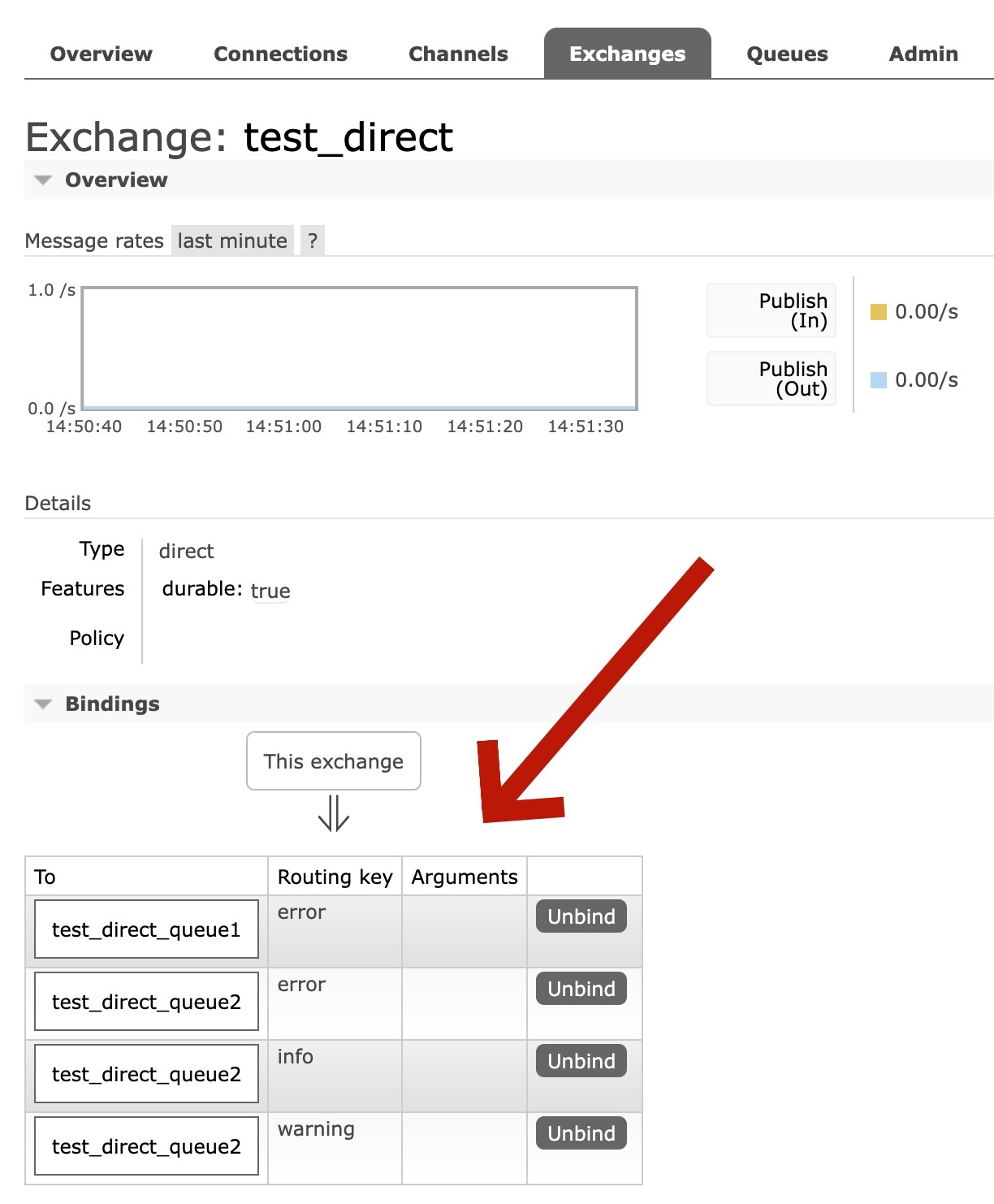Image resolution: width=994 pixels, height=1204 pixels.
Task: Click the blue Publish (Out) color swatch
Action: pyautogui.click(x=878, y=380)
